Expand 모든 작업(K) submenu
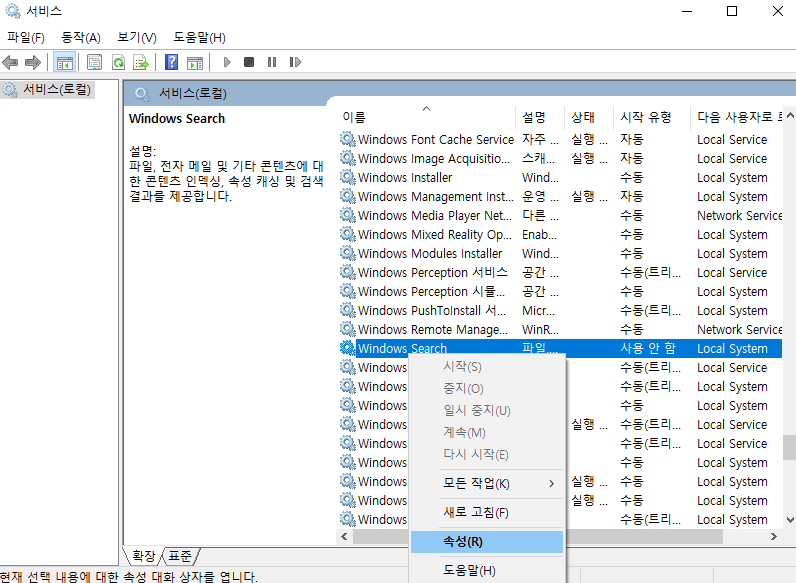The image size is (796, 583). coord(487,483)
